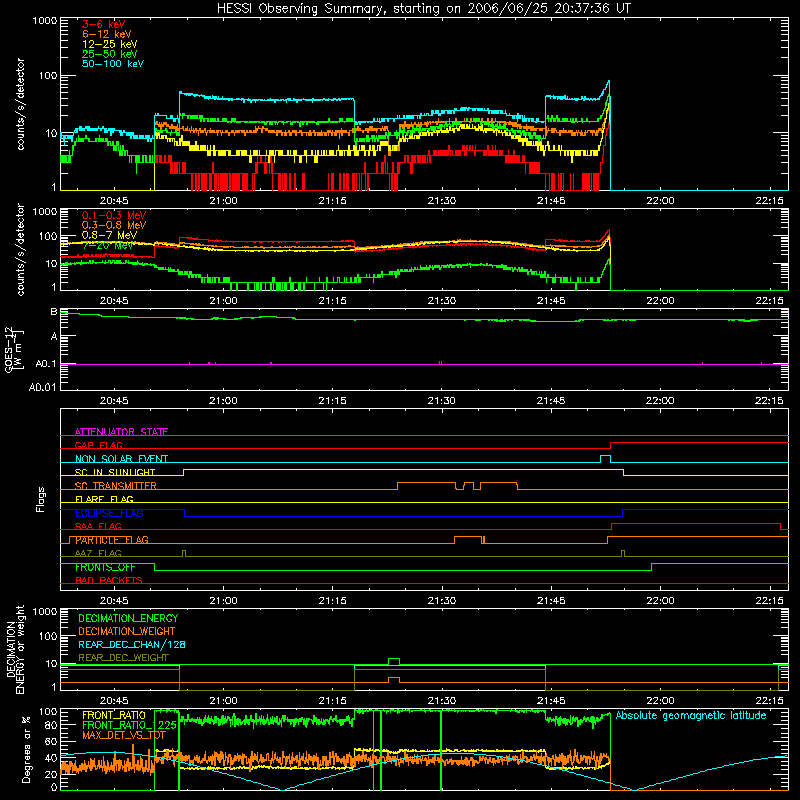Select the SC_TRANSMITTER flag label

(116, 486)
